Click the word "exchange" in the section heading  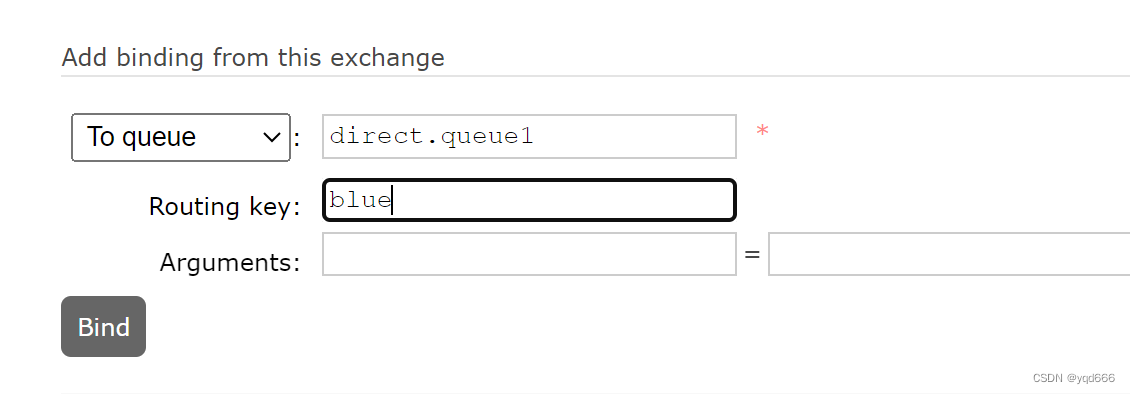click(x=387, y=57)
